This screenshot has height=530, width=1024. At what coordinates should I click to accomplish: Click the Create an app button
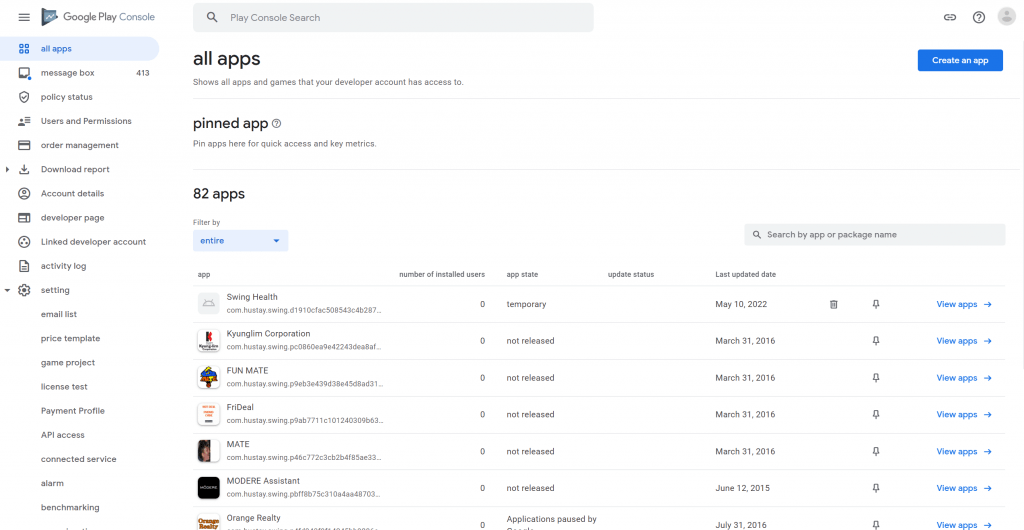pos(960,60)
